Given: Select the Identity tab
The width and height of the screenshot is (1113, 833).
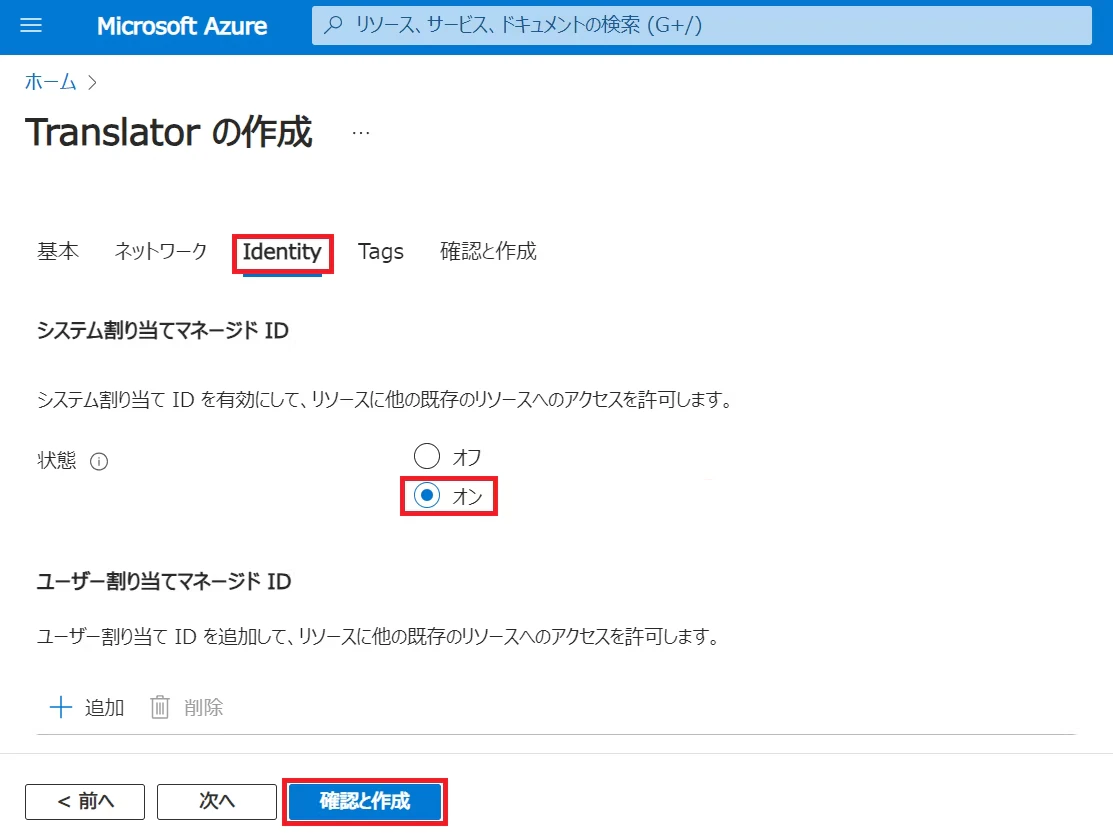Looking at the screenshot, I should coord(282,252).
